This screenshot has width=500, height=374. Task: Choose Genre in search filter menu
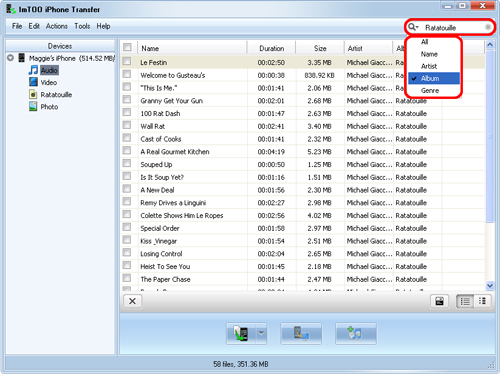[x=434, y=90]
